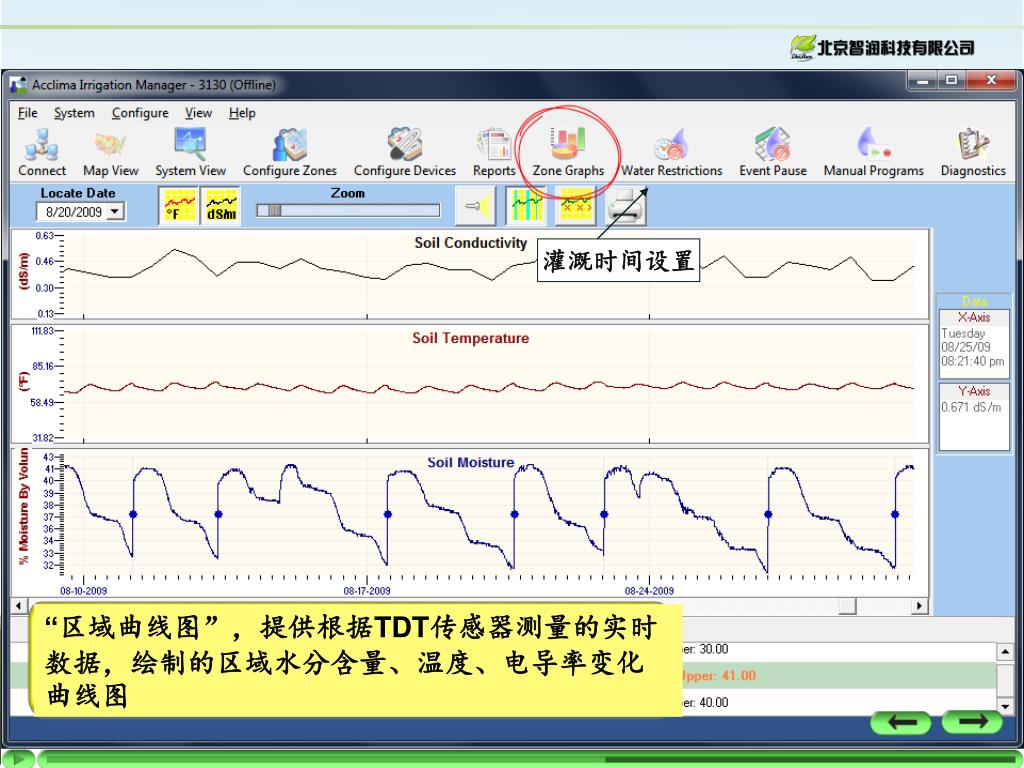Select the highlighted row with 41.00
The image size is (1024, 768).
(503, 676)
